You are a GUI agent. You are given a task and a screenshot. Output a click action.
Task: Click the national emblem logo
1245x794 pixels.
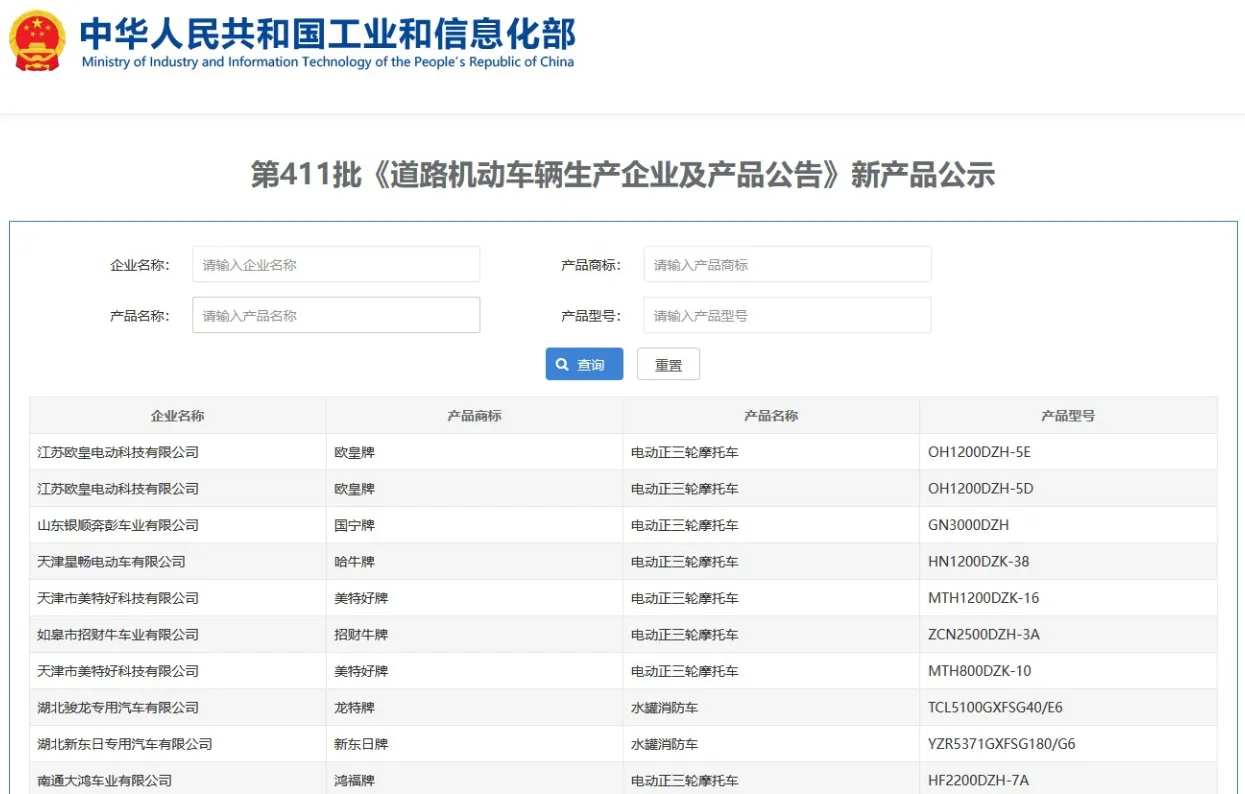pos(37,41)
